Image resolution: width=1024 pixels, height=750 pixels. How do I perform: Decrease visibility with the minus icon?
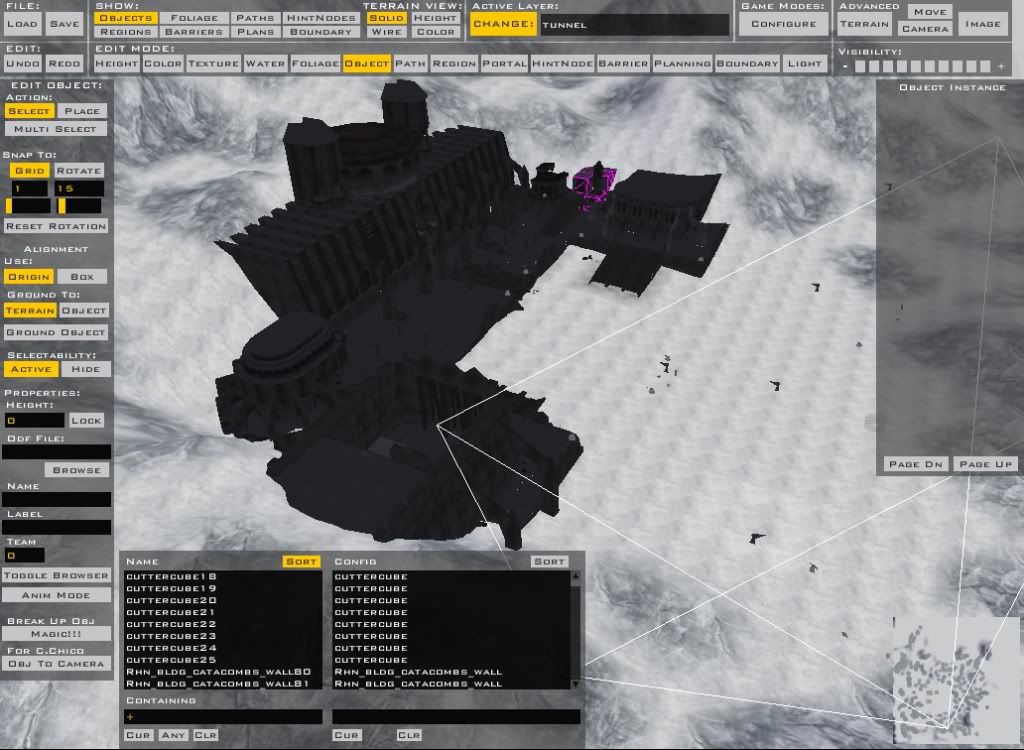(846, 66)
